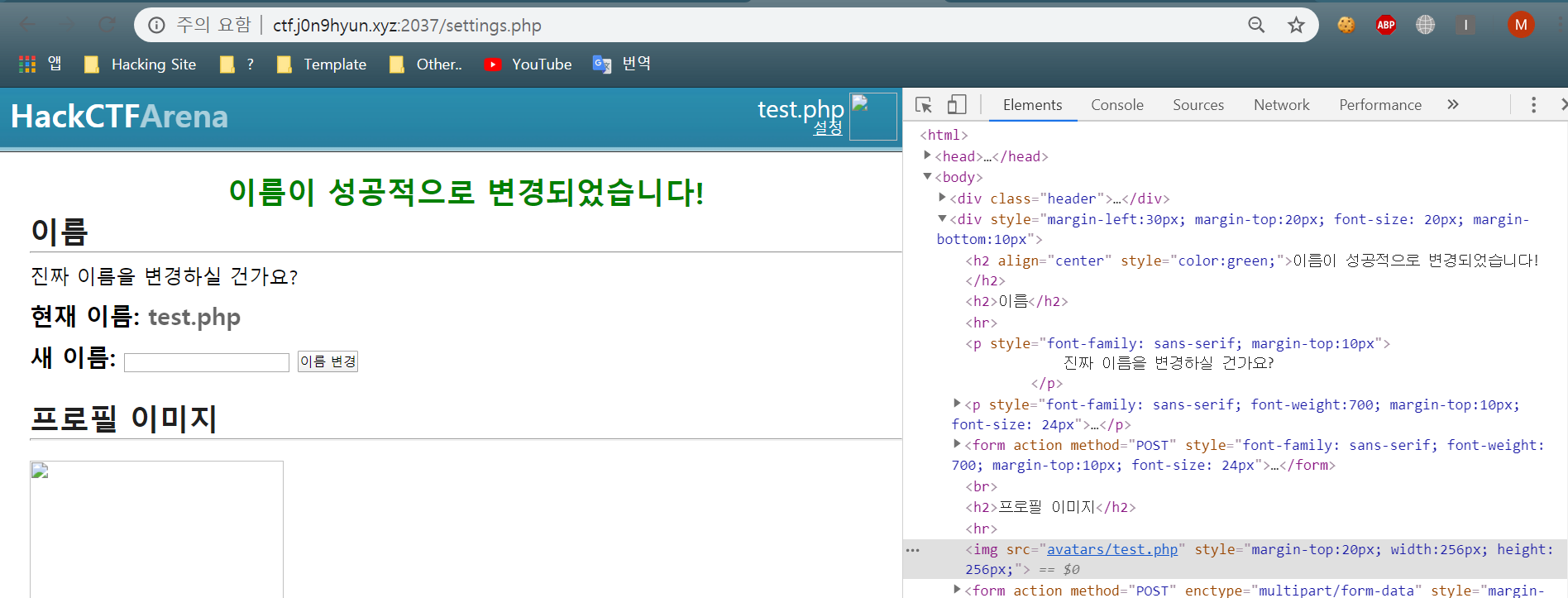Click the 이름 변경 button
This screenshot has width=1568, height=598.
327,361
